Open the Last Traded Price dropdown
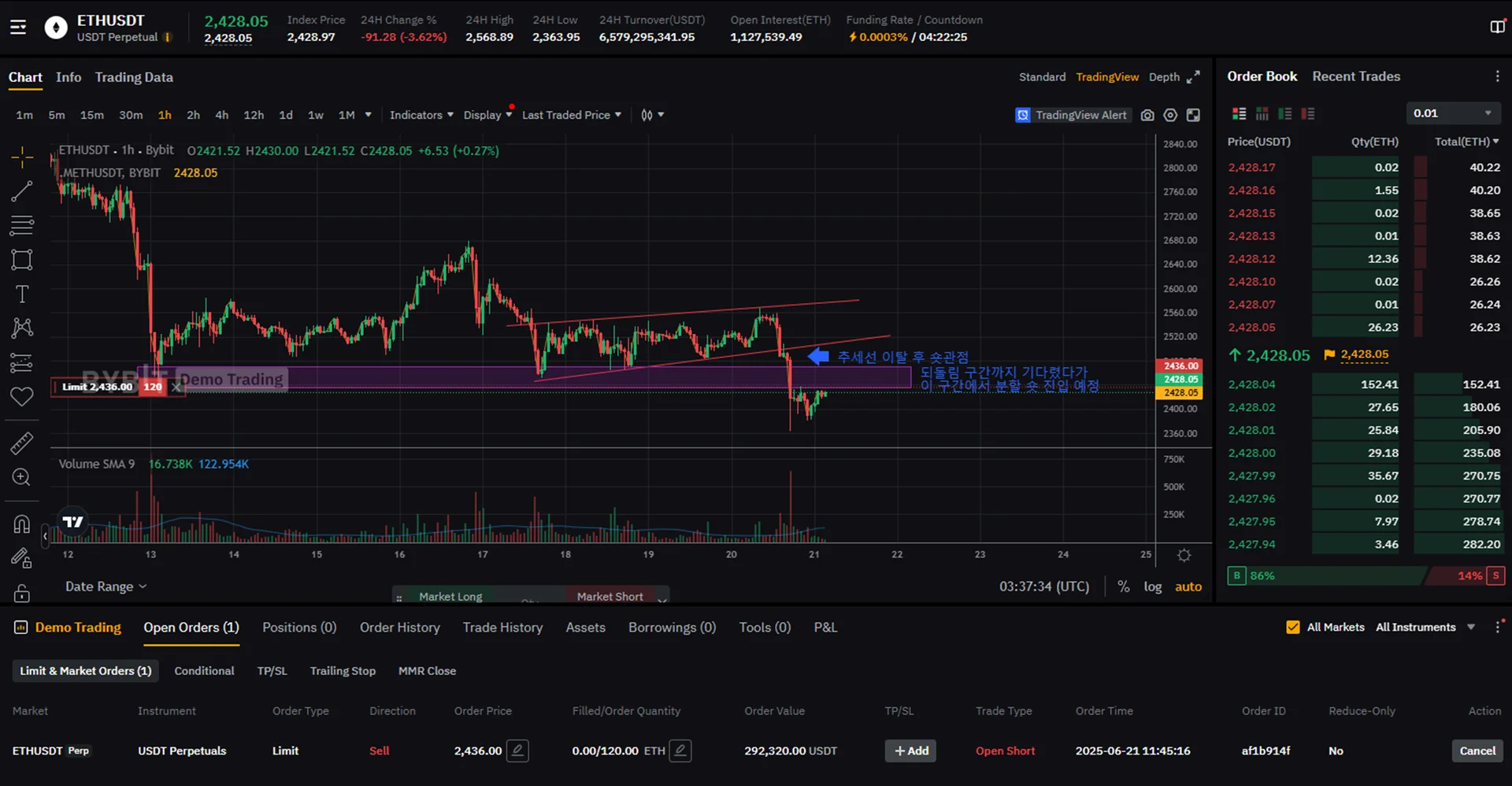The height and width of the screenshot is (786, 1512). click(x=572, y=115)
